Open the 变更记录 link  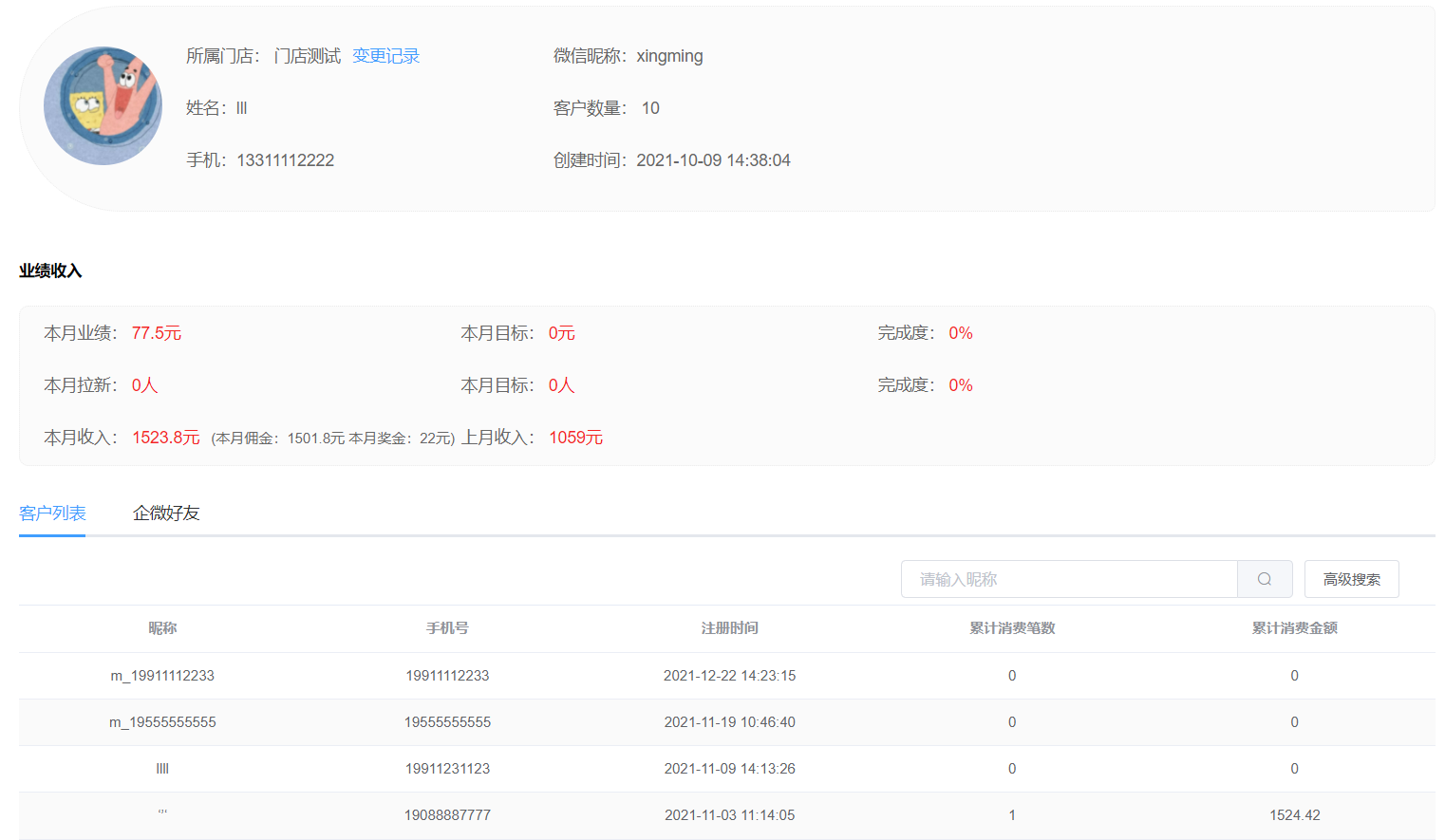pyautogui.click(x=385, y=56)
